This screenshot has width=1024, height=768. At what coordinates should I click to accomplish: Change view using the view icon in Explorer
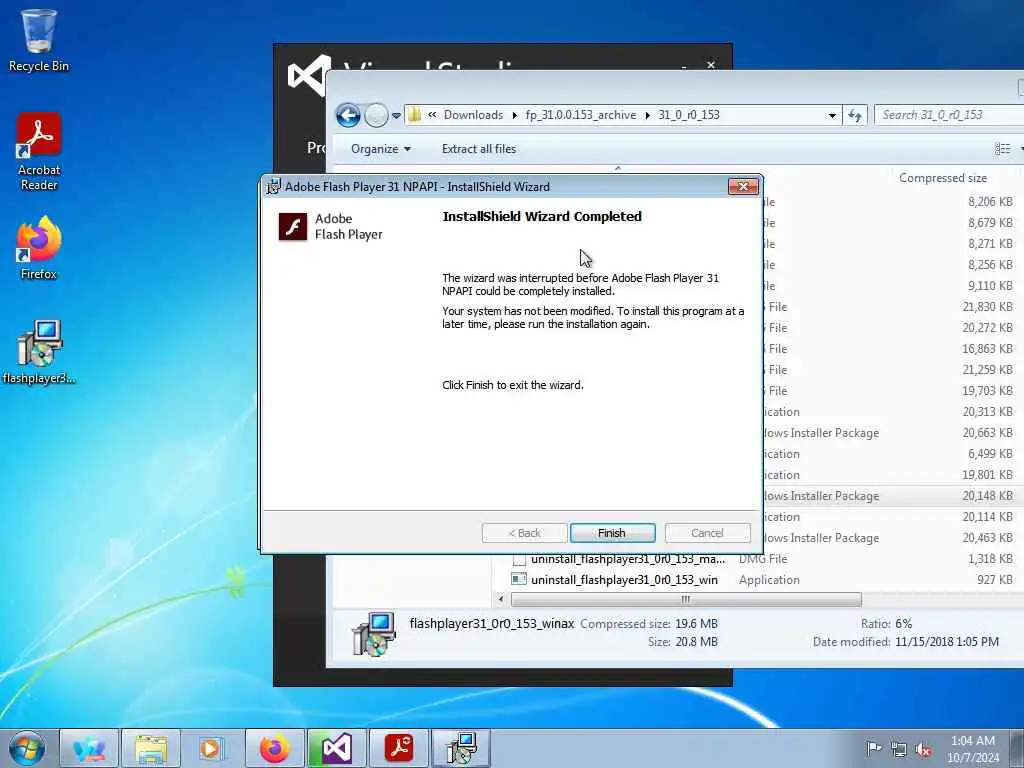(1002, 149)
